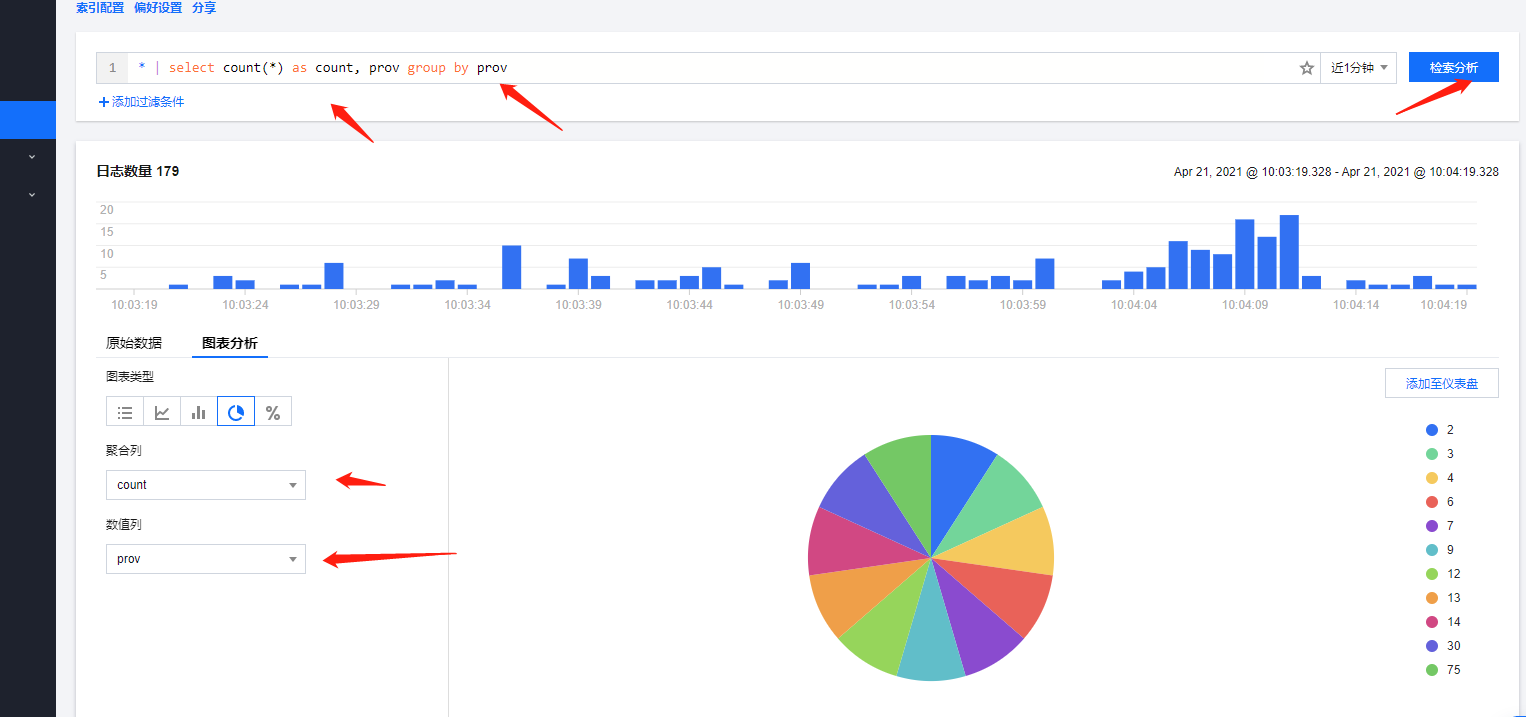Star the current query as favorite
Viewport: 1526px width, 717px height.
coord(1306,68)
